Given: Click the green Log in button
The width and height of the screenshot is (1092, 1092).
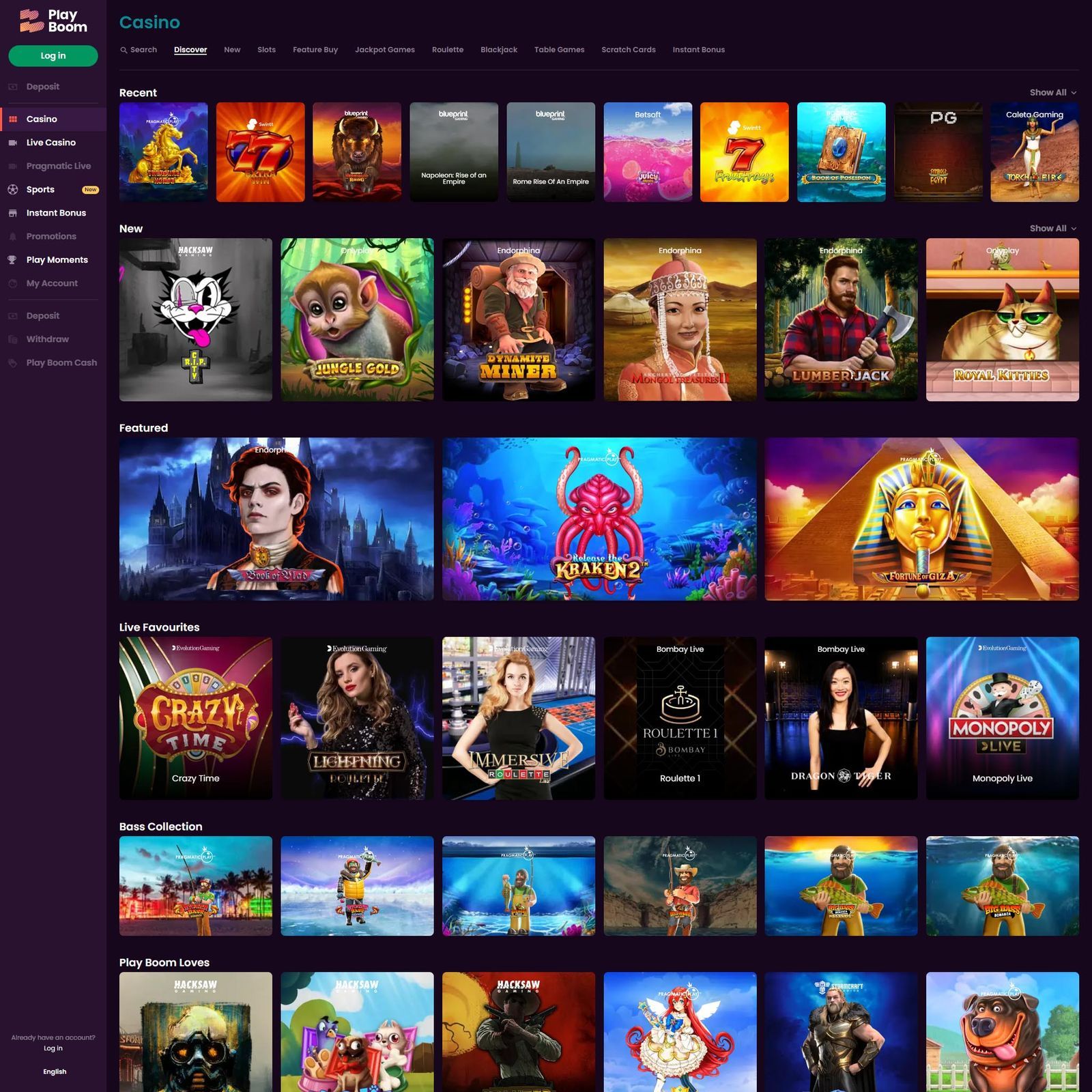Looking at the screenshot, I should [x=53, y=56].
